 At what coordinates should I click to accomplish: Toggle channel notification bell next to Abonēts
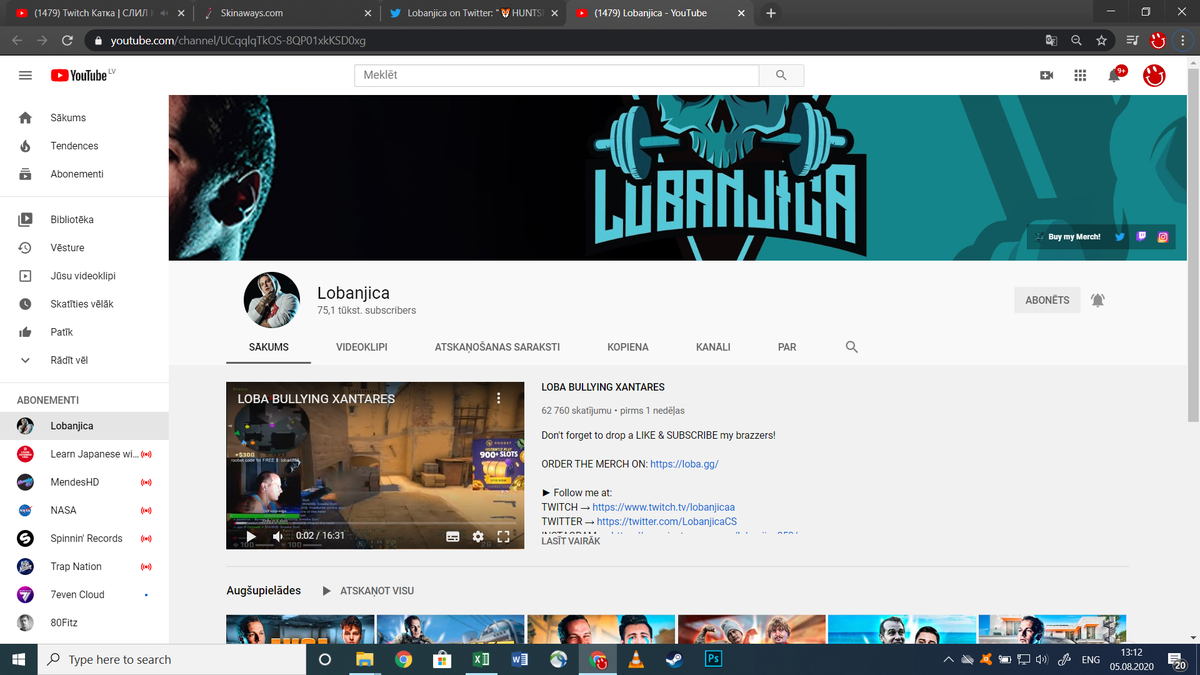coord(1098,300)
